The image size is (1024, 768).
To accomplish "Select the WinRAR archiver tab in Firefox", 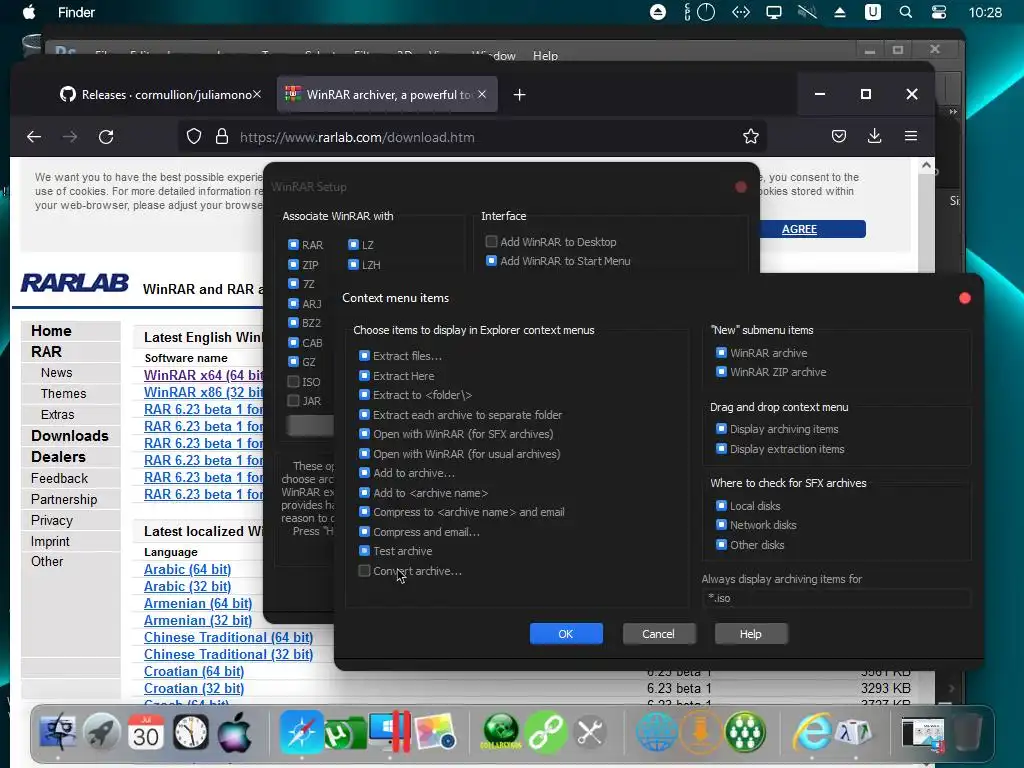I will point(387,95).
